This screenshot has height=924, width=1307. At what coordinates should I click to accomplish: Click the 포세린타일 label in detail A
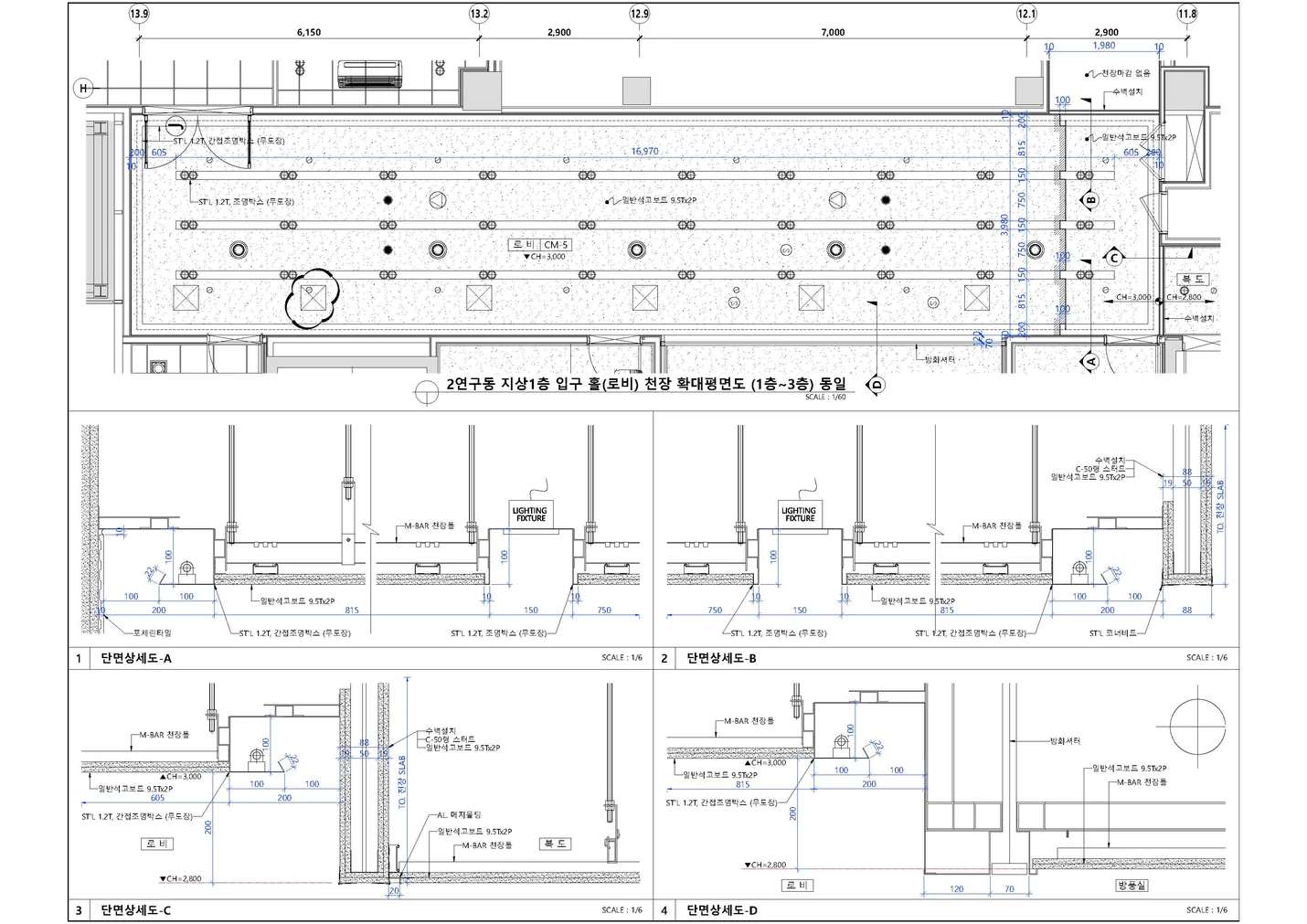[x=152, y=632]
